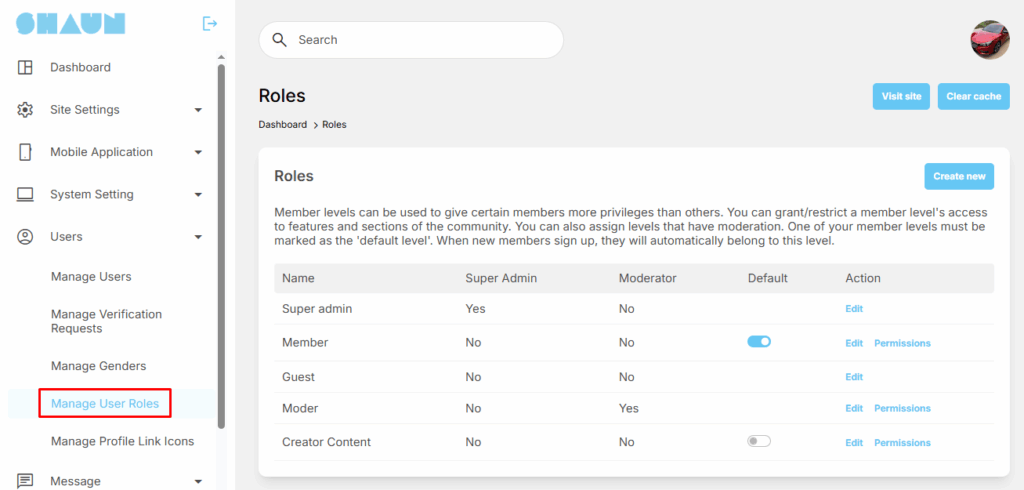This screenshot has height=490, width=1024.
Task: Open the user avatar profile picture
Action: (989, 40)
